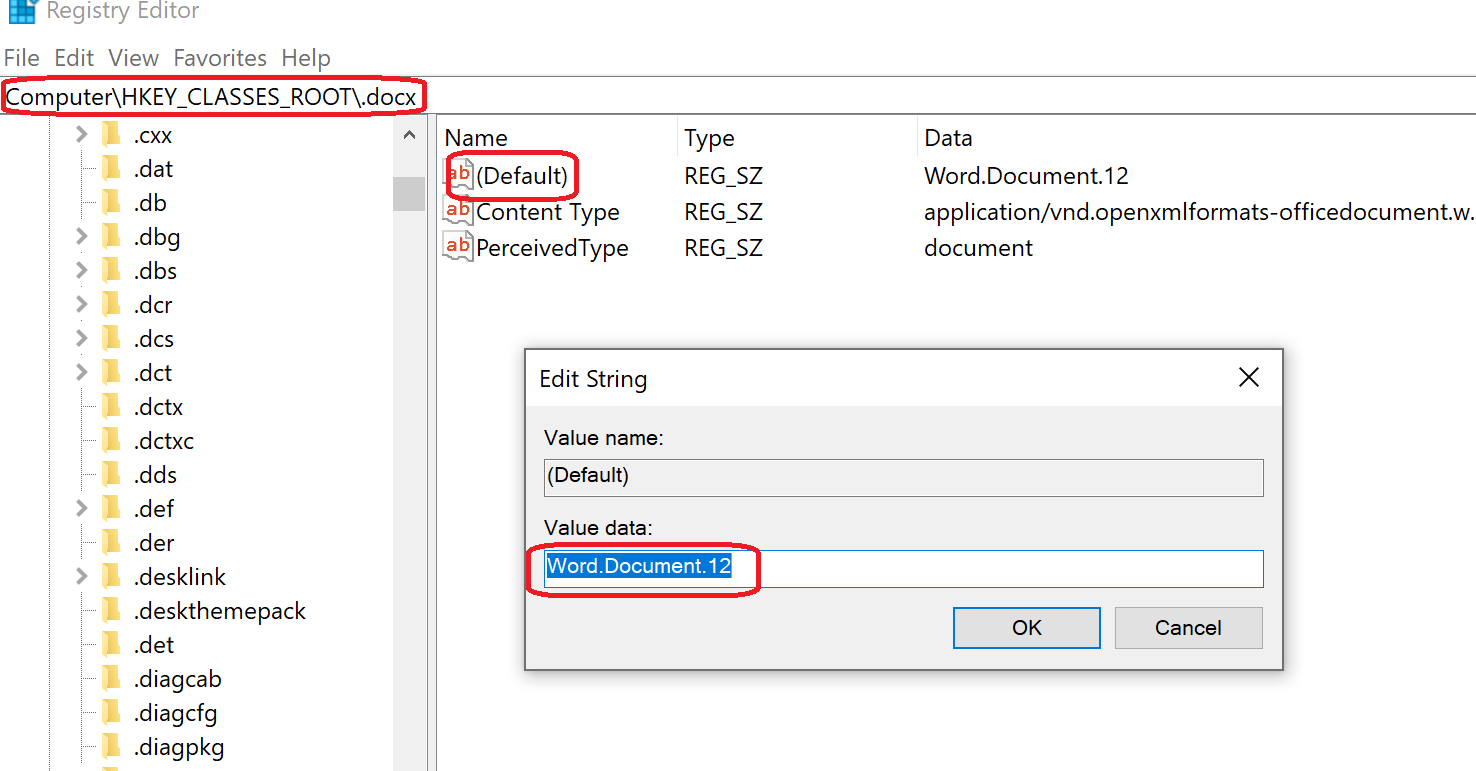
Task: Select the .deskthemepack key label
Action: pos(219,611)
